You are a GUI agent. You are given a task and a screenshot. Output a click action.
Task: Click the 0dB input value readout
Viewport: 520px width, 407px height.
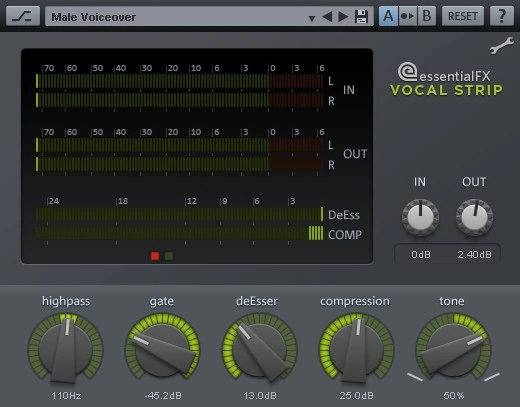point(421,255)
